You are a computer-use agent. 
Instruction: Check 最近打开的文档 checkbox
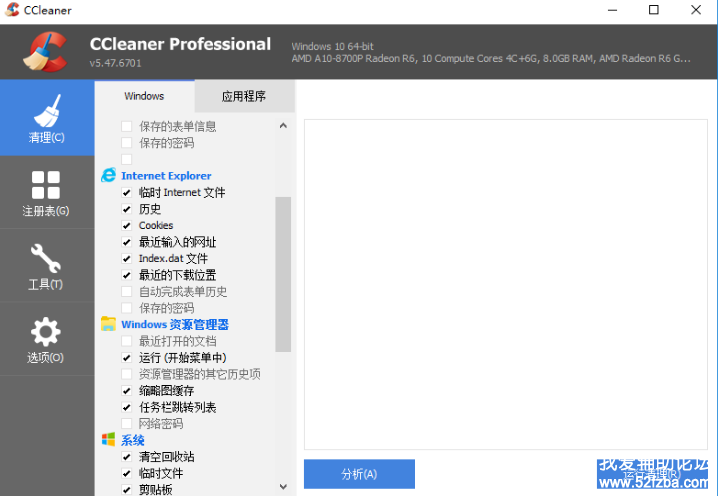pos(127,341)
